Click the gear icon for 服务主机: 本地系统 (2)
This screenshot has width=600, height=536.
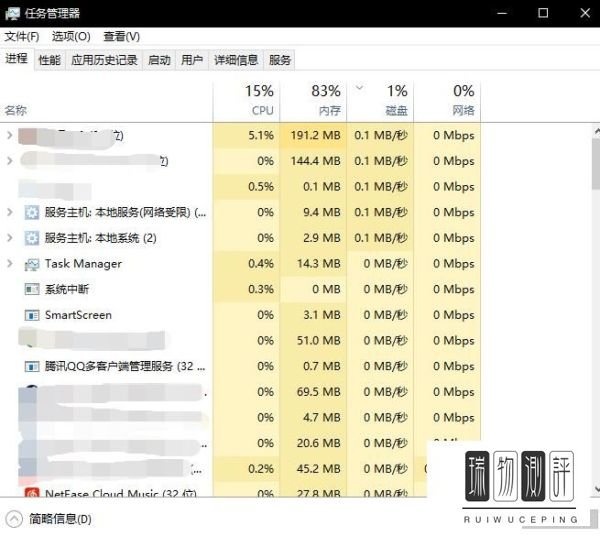pos(32,238)
